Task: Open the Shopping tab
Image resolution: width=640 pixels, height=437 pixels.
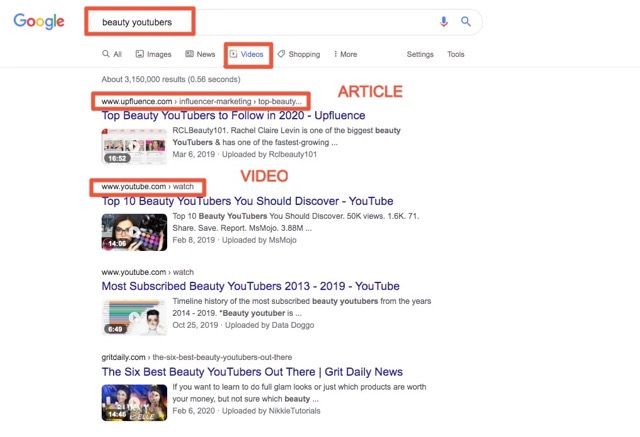Action: click(299, 54)
